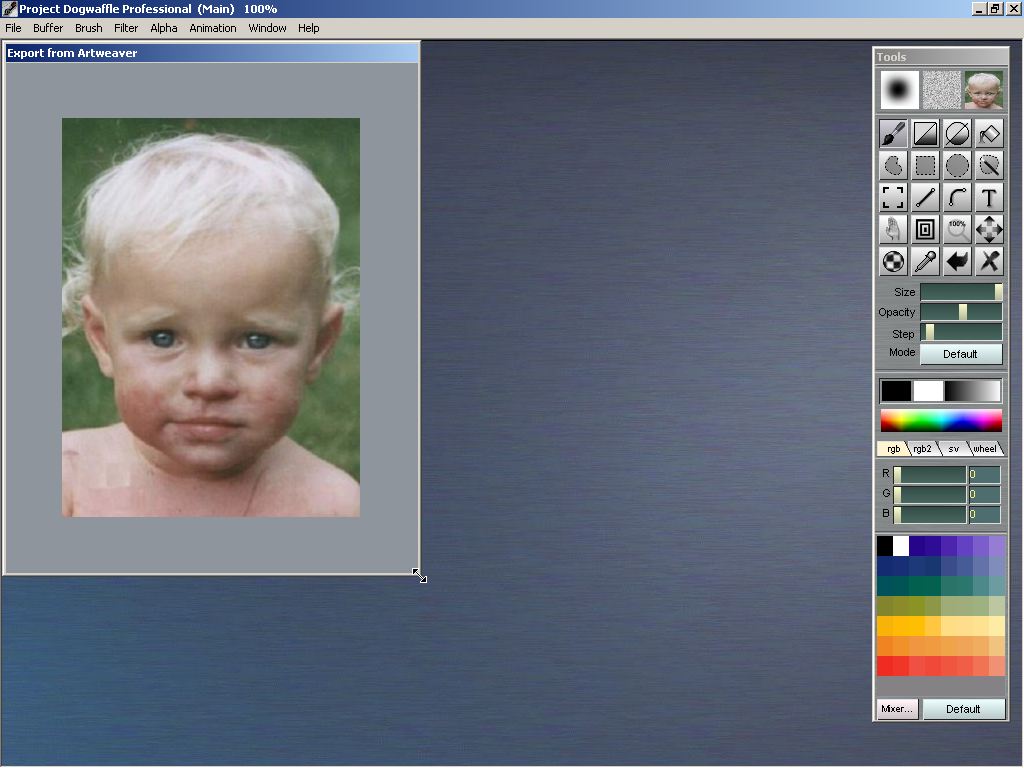Select the hand pan tool
Viewport: 1024px width, 768px height.
pyautogui.click(x=893, y=229)
